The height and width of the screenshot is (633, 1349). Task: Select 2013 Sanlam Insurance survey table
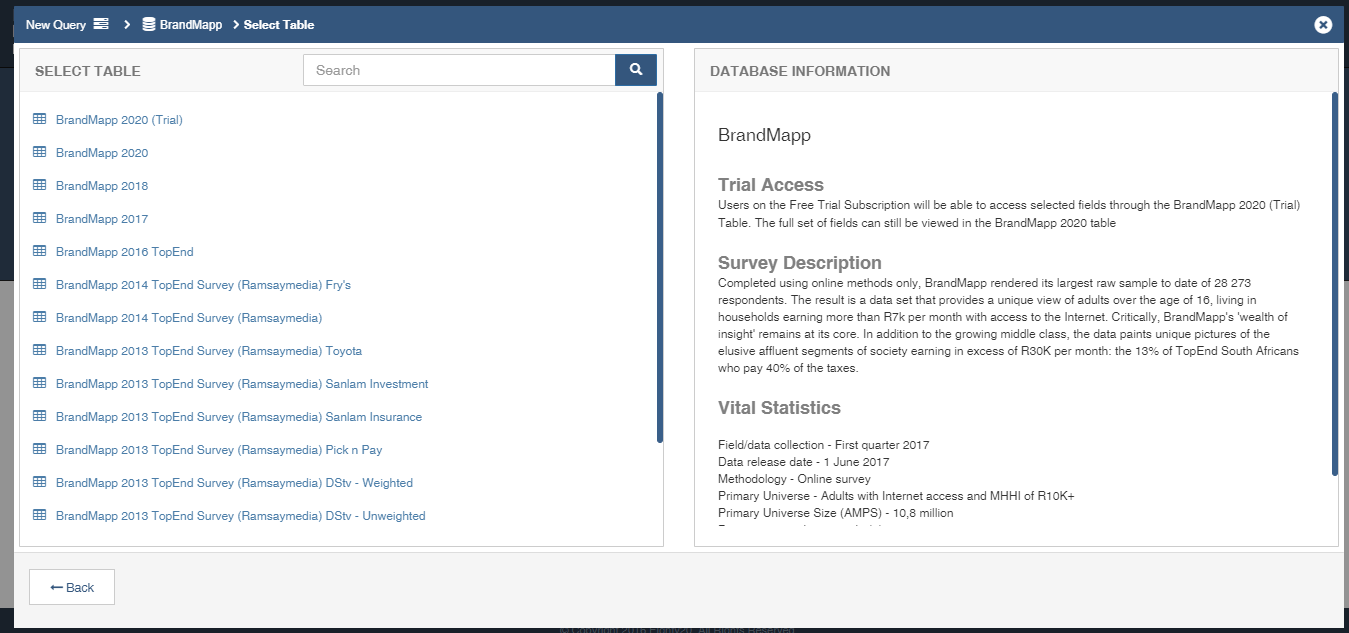point(239,417)
